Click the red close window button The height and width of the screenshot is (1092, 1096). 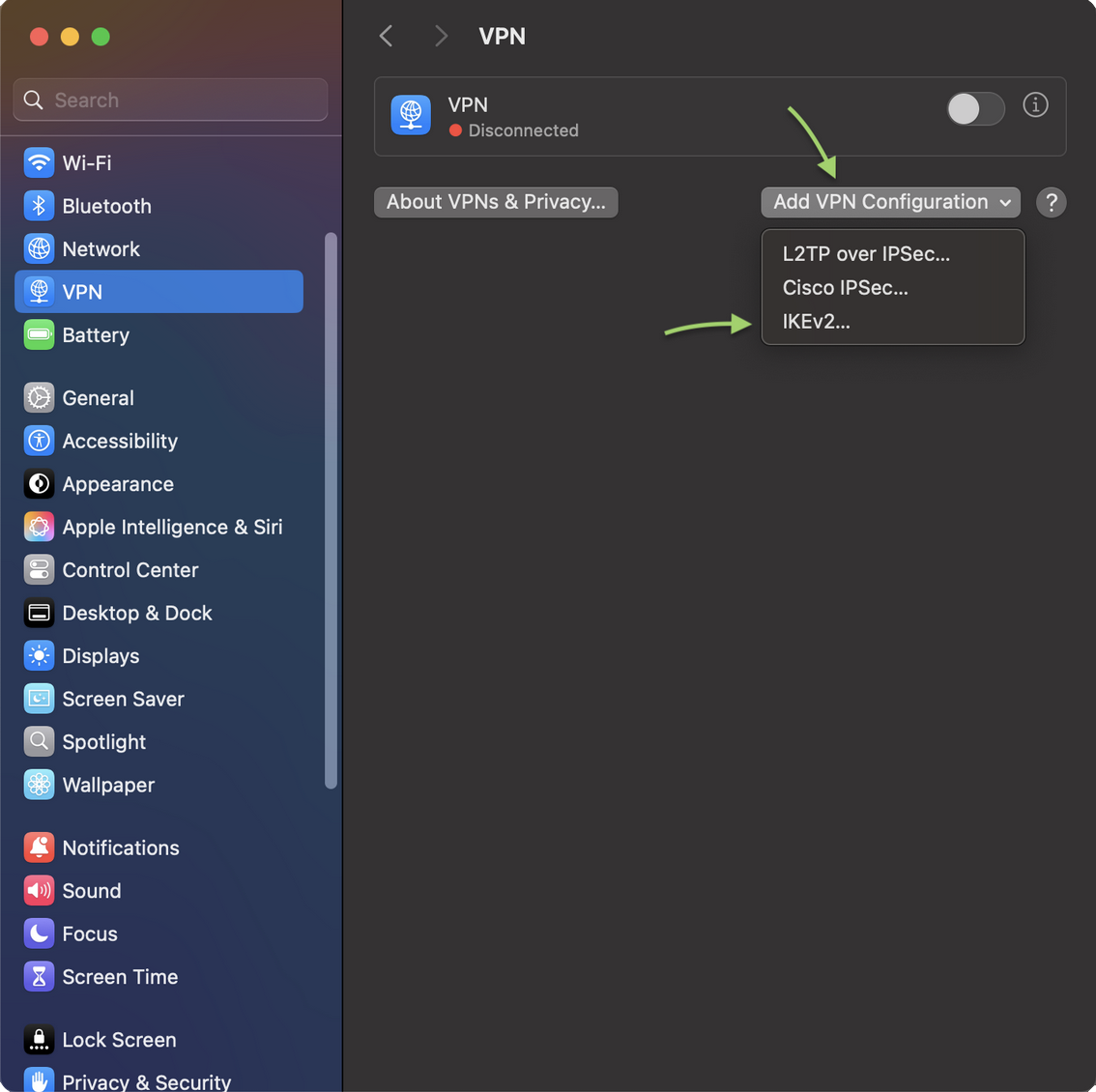tap(39, 37)
